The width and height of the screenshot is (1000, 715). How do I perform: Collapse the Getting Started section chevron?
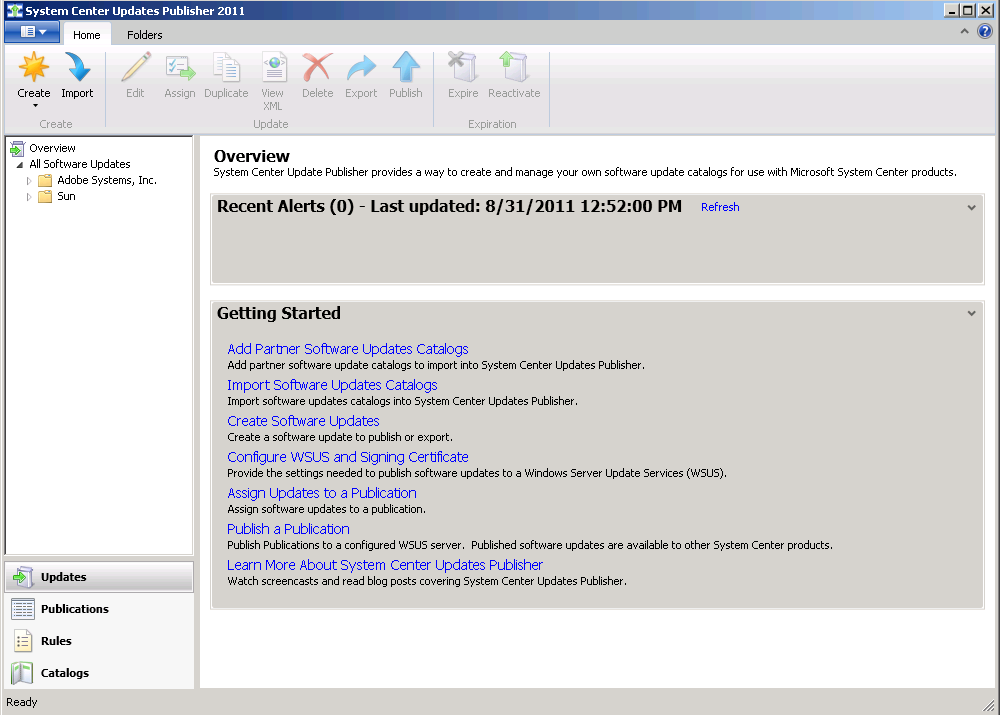[x=970, y=313]
